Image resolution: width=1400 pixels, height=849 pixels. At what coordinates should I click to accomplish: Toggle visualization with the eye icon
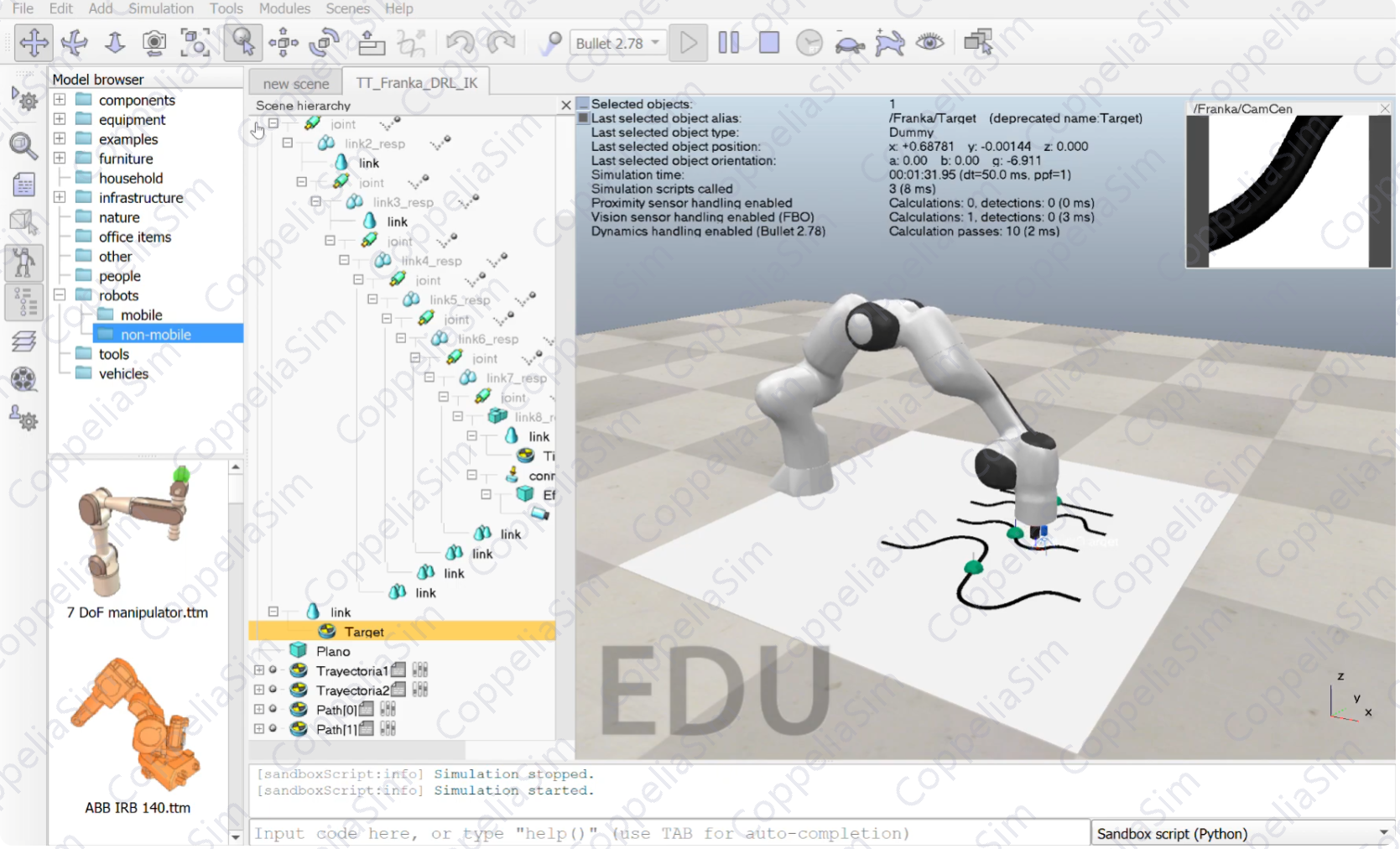[930, 42]
